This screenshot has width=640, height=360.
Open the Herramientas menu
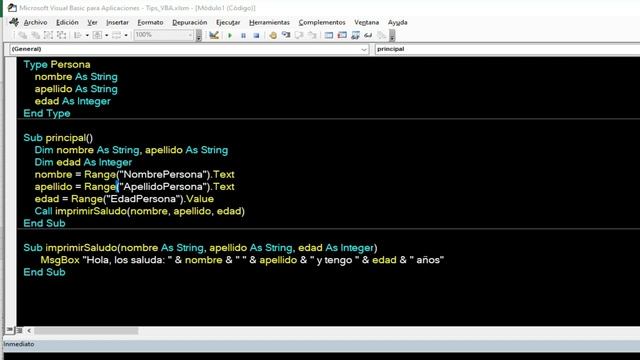(269, 22)
